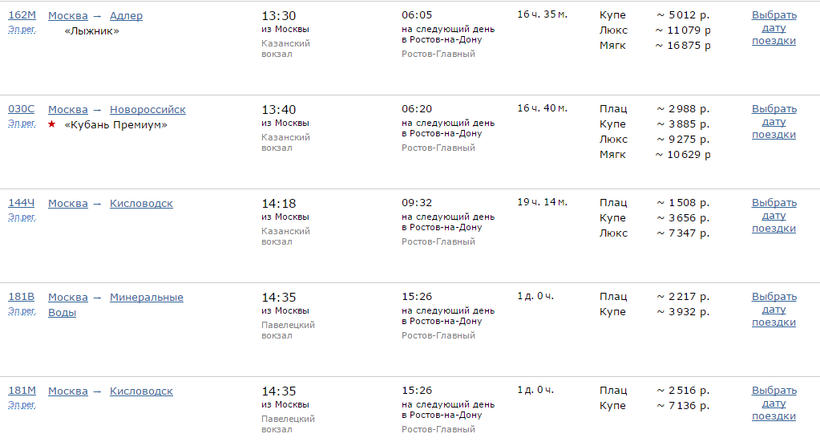Click Москва link in the 162М row
Image resolution: width=820 pixels, height=446 pixels.
coord(68,16)
